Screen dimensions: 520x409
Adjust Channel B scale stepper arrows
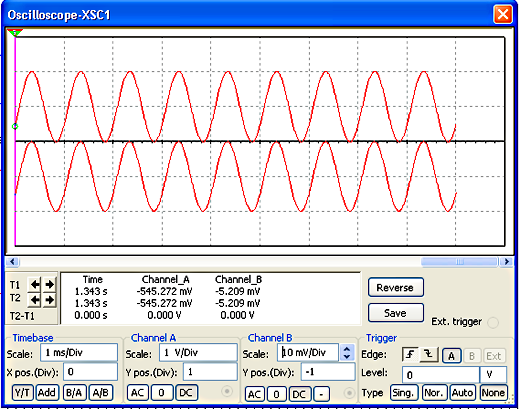click(x=347, y=353)
